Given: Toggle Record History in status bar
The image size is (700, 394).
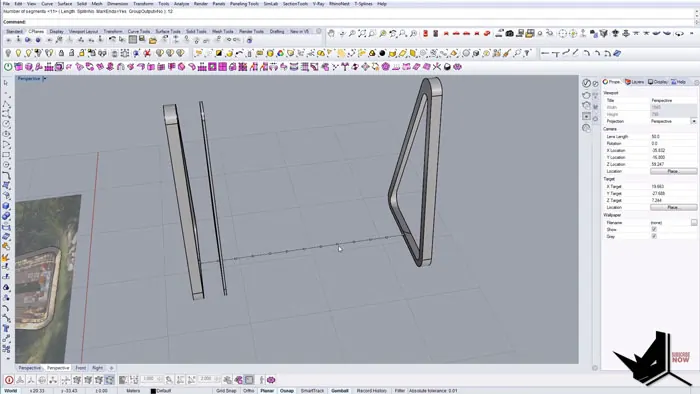Looking at the screenshot, I should coord(371,391).
